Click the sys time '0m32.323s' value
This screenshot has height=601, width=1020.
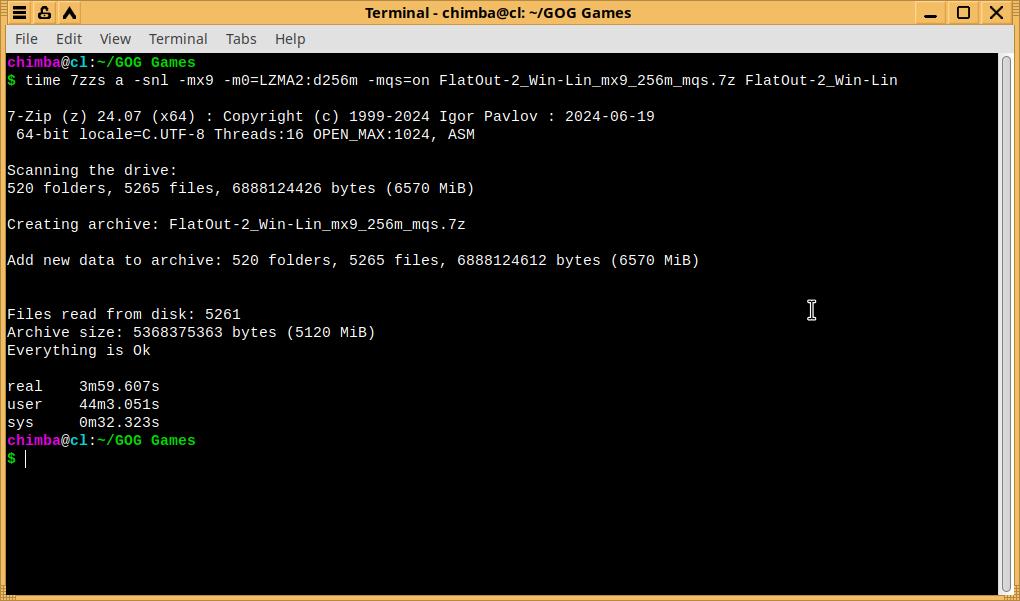[x=119, y=423]
